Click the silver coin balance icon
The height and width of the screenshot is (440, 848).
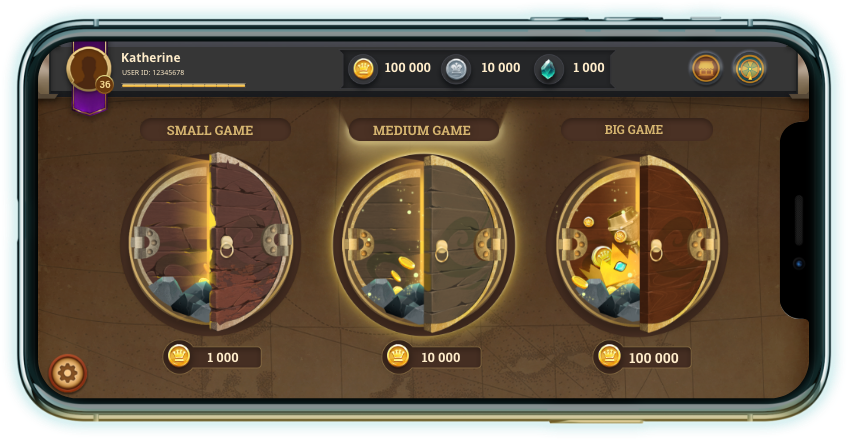456,69
